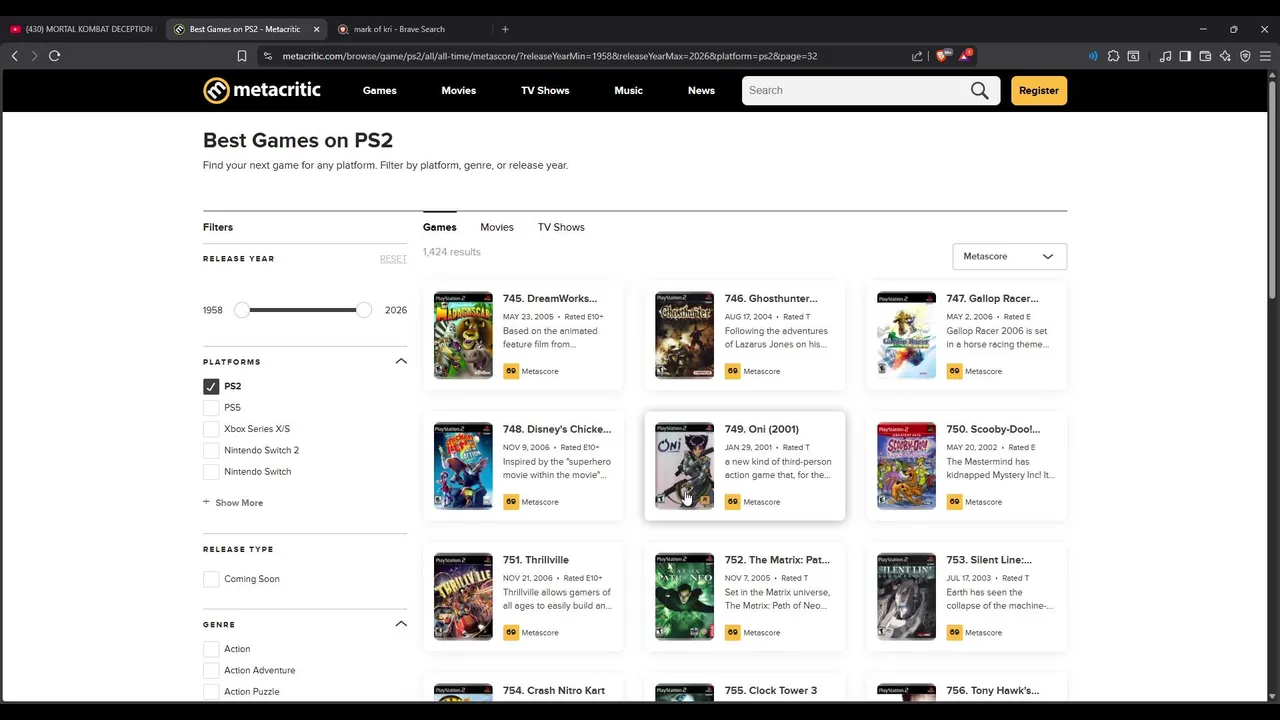Open Music in the top navigation
The width and height of the screenshot is (1280, 720).
(628, 90)
